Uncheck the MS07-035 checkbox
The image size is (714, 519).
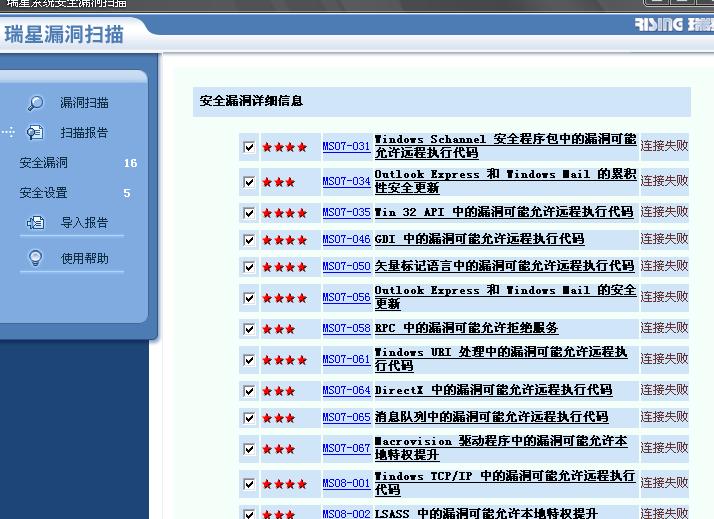pyautogui.click(x=249, y=213)
